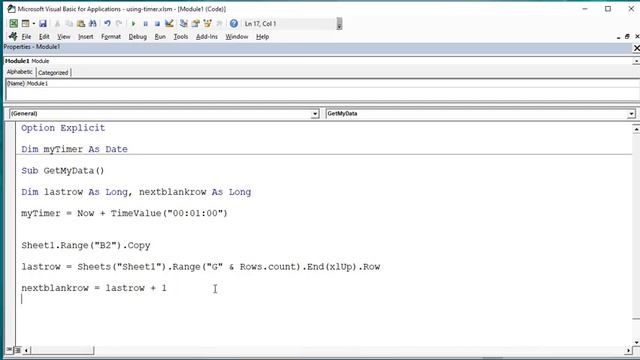
Task: Click the Insert UserForm toolbar icon
Action: point(25,24)
